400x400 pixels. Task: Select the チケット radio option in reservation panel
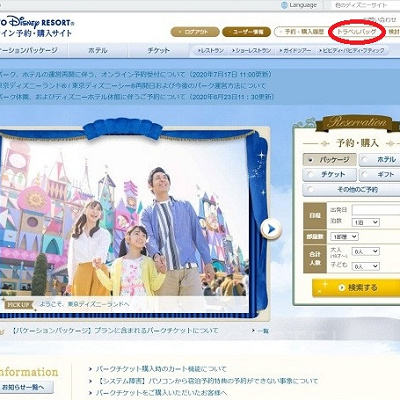[310, 174]
